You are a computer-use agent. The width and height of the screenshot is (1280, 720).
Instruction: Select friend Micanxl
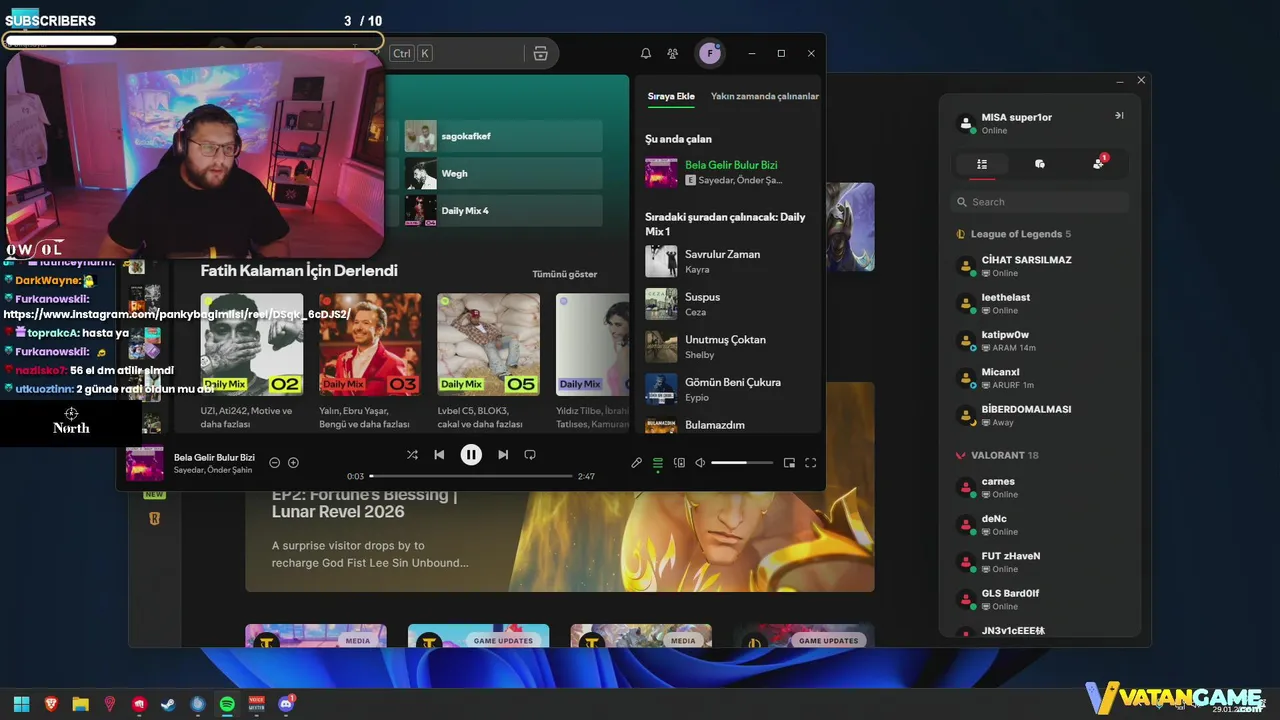1039,378
